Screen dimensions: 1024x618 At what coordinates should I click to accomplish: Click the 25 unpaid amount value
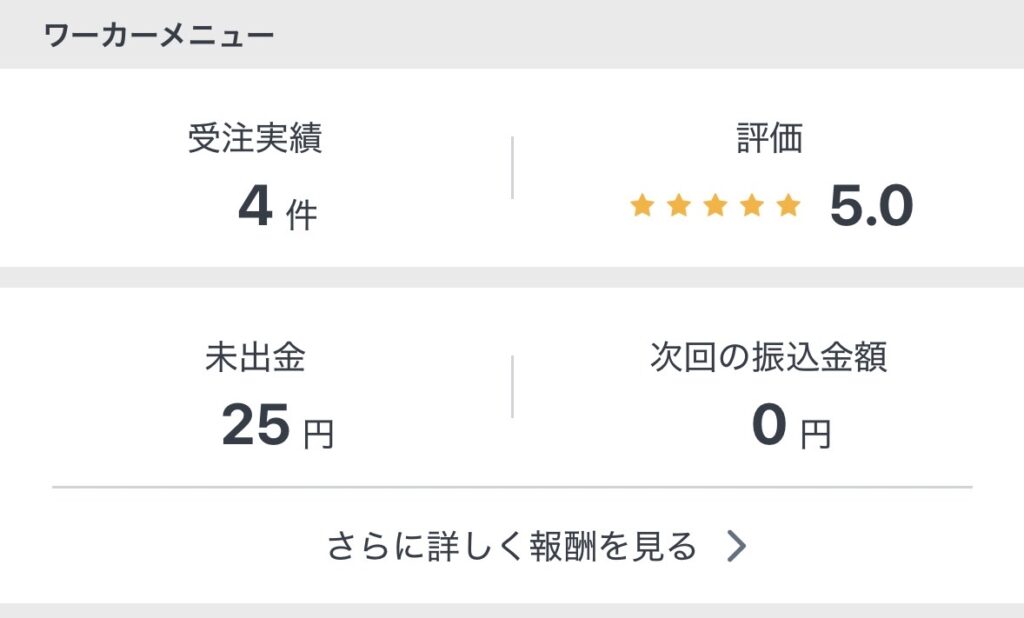coord(255,426)
